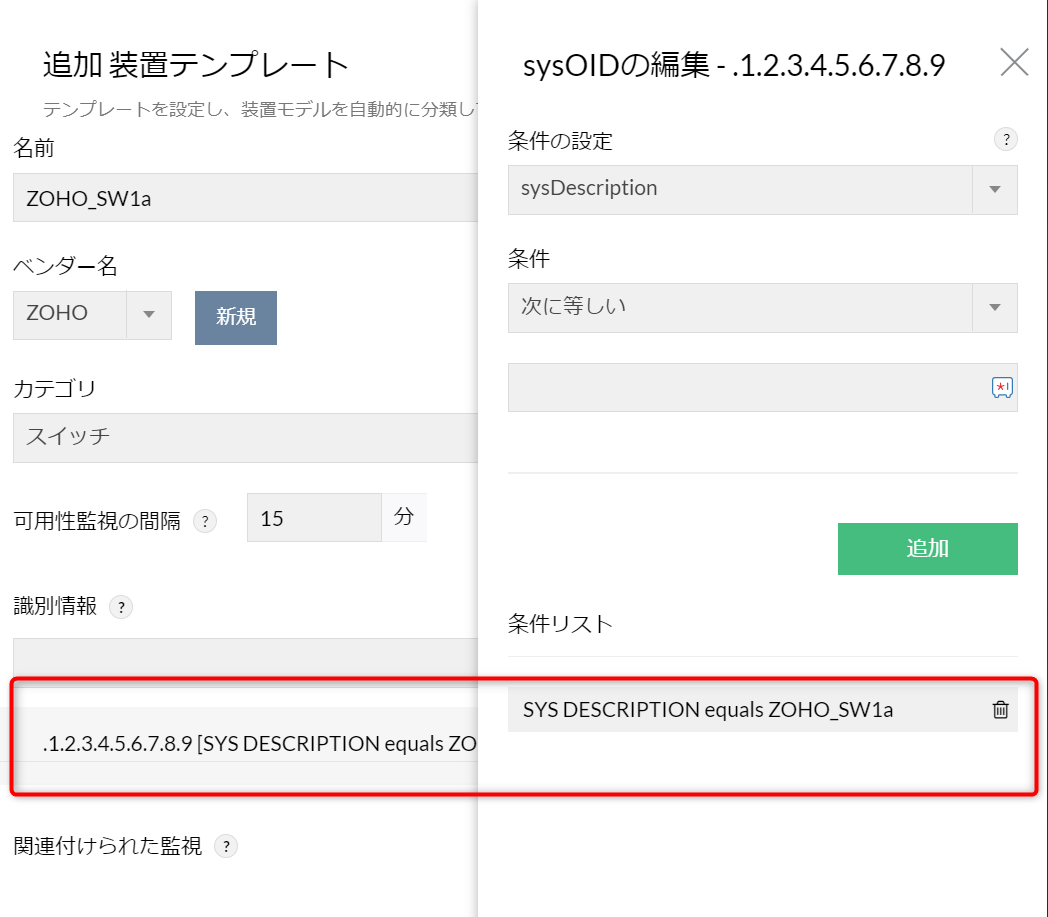Click the 分 unit label

click(404, 517)
